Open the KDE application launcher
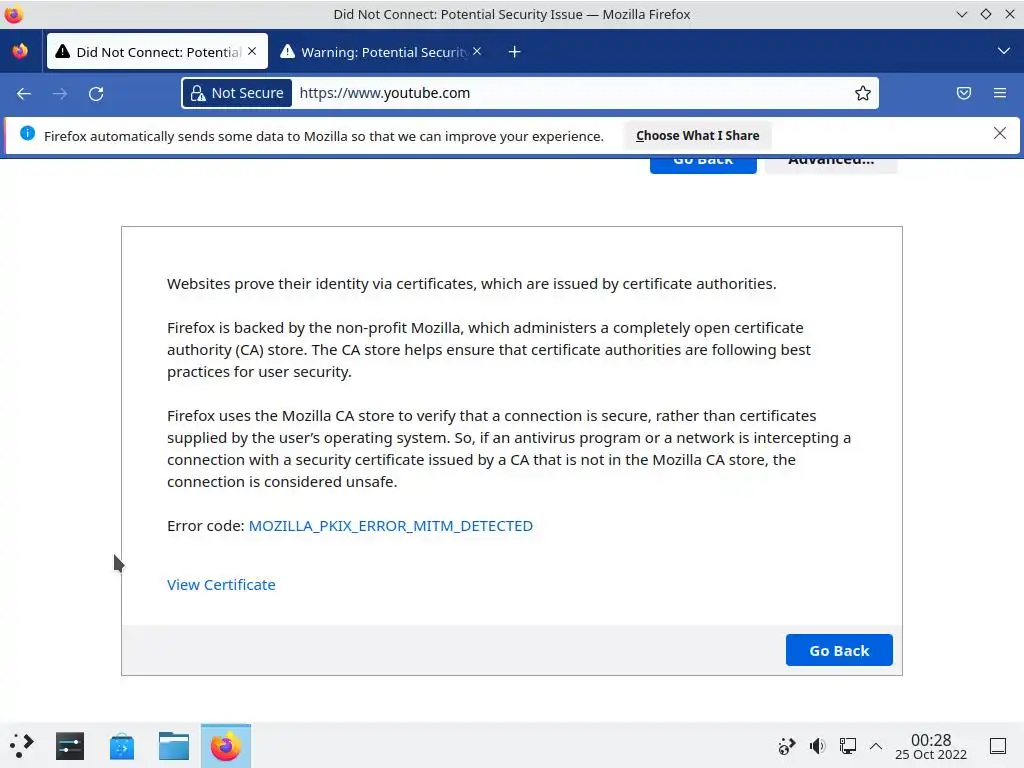The height and width of the screenshot is (768, 1024). click(x=21, y=746)
